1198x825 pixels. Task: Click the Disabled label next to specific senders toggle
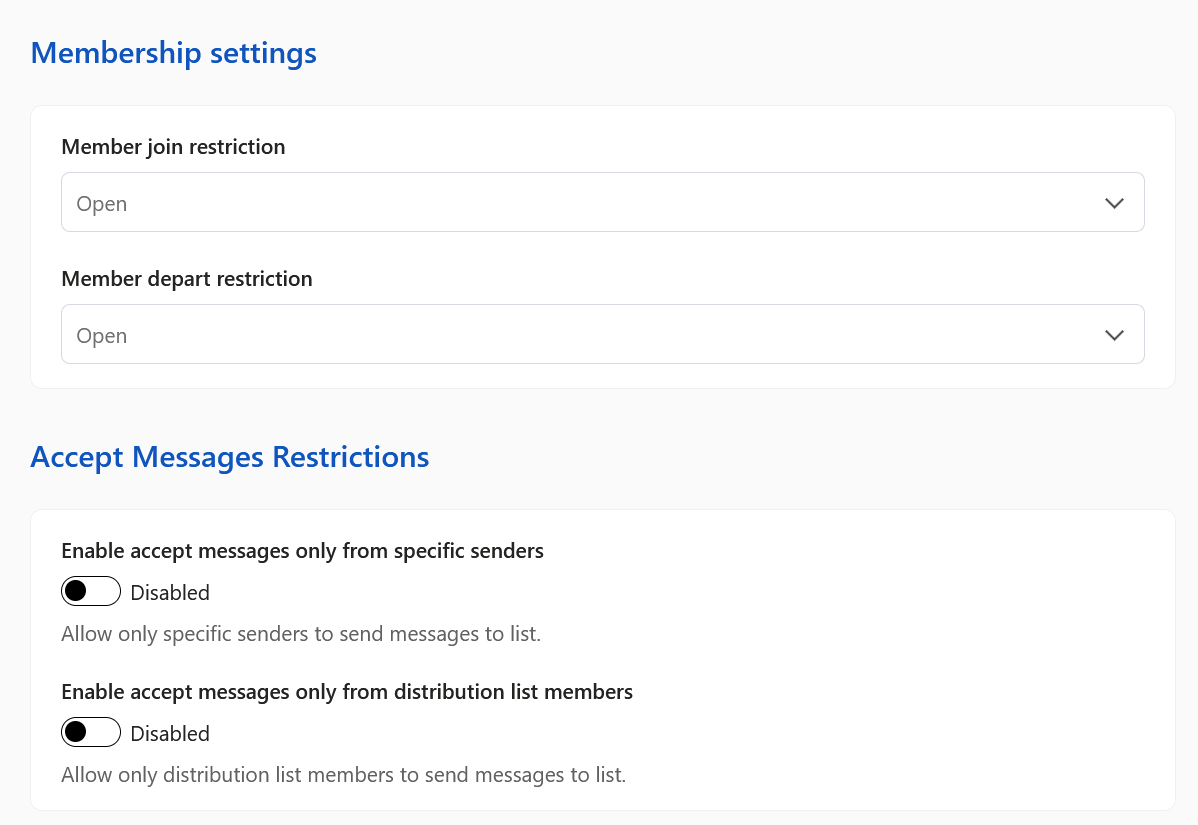tap(169, 592)
